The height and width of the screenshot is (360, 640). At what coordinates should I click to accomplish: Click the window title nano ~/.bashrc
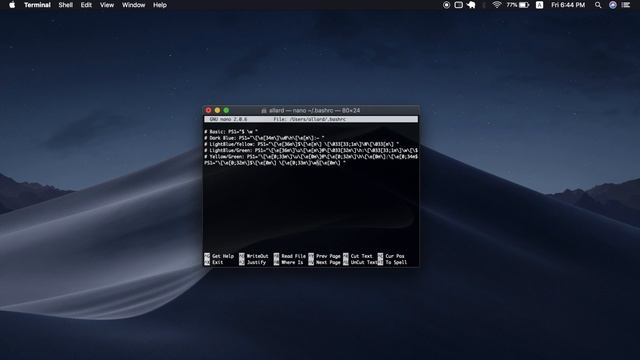pos(314,111)
